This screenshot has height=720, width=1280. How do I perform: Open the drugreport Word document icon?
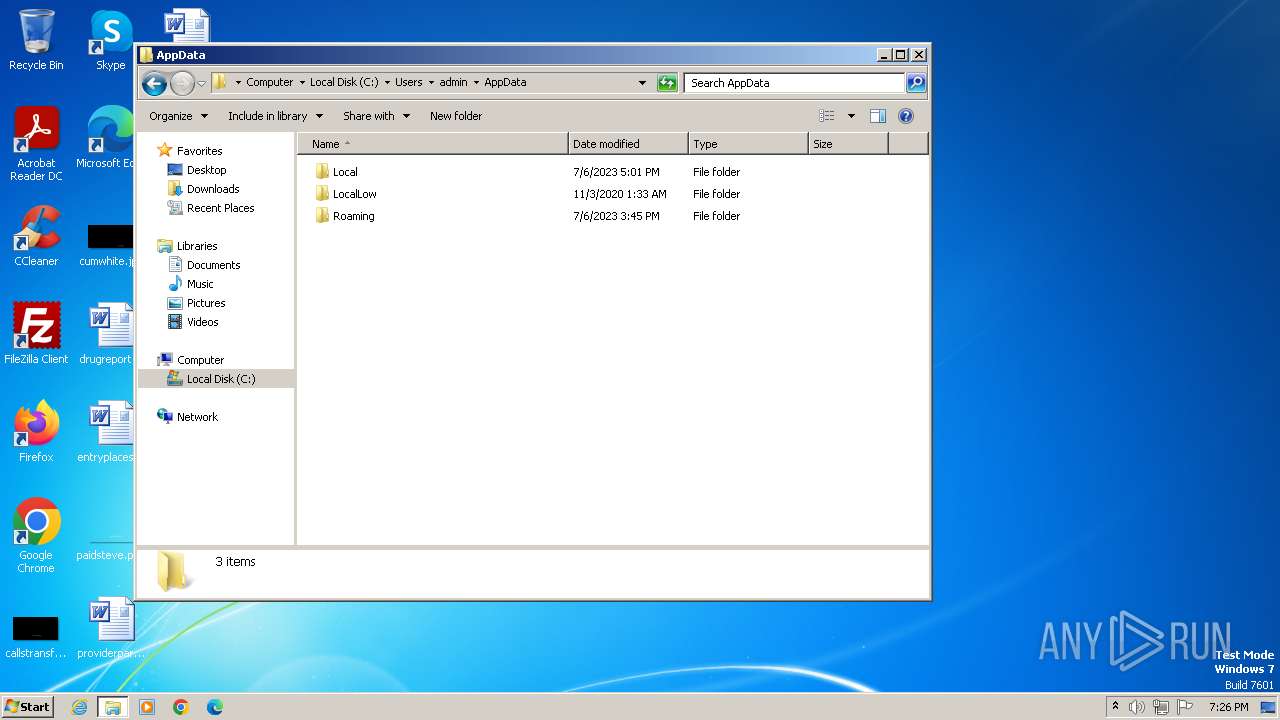pyautogui.click(x=108, y=333)
